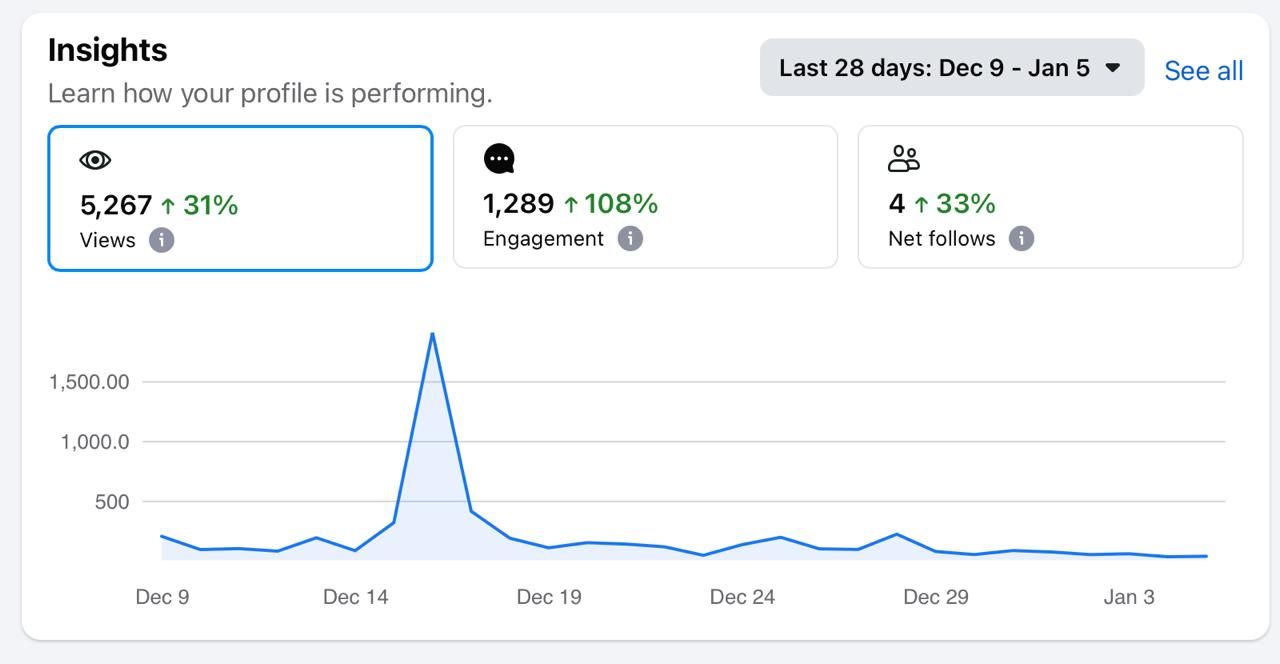Select the Views metric label
Viewport: 1280px width, 664px height.
click(x=107, y=240)
